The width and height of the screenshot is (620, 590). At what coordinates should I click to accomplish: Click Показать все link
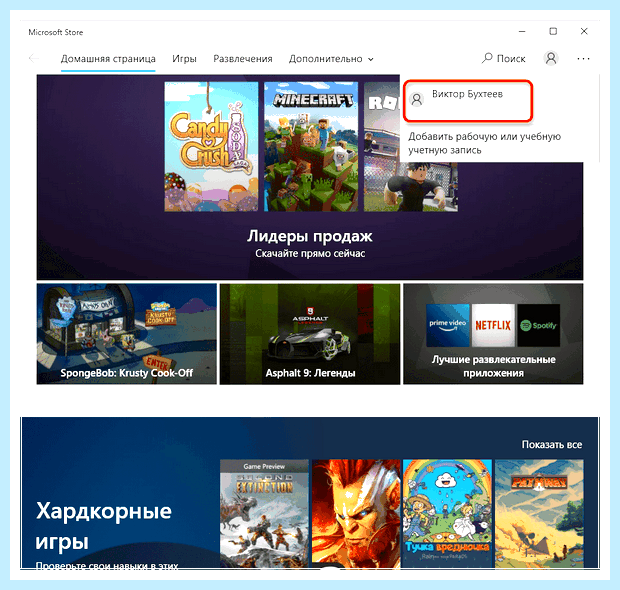[x=552, y=444]
